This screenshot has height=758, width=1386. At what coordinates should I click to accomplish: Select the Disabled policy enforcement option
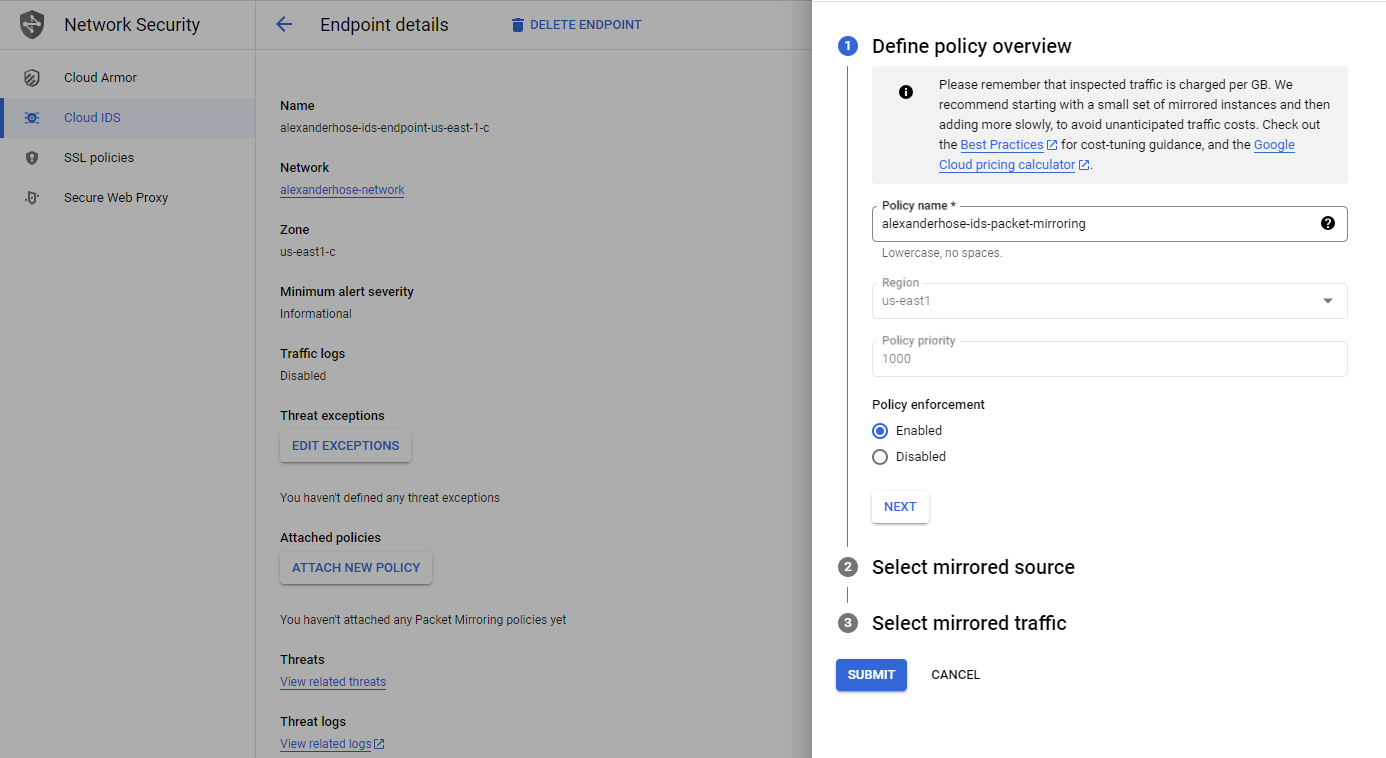coord(880,457)
